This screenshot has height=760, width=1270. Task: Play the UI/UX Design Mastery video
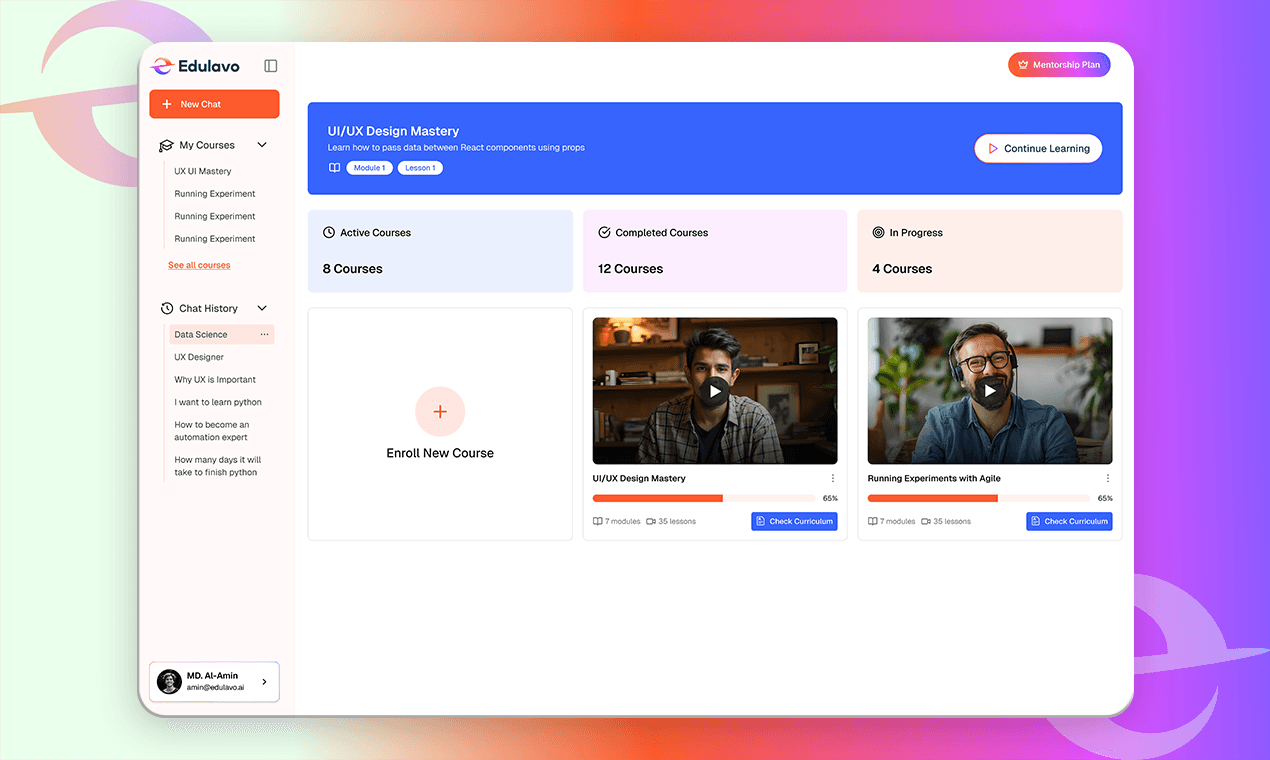click(x=714, y=391)
